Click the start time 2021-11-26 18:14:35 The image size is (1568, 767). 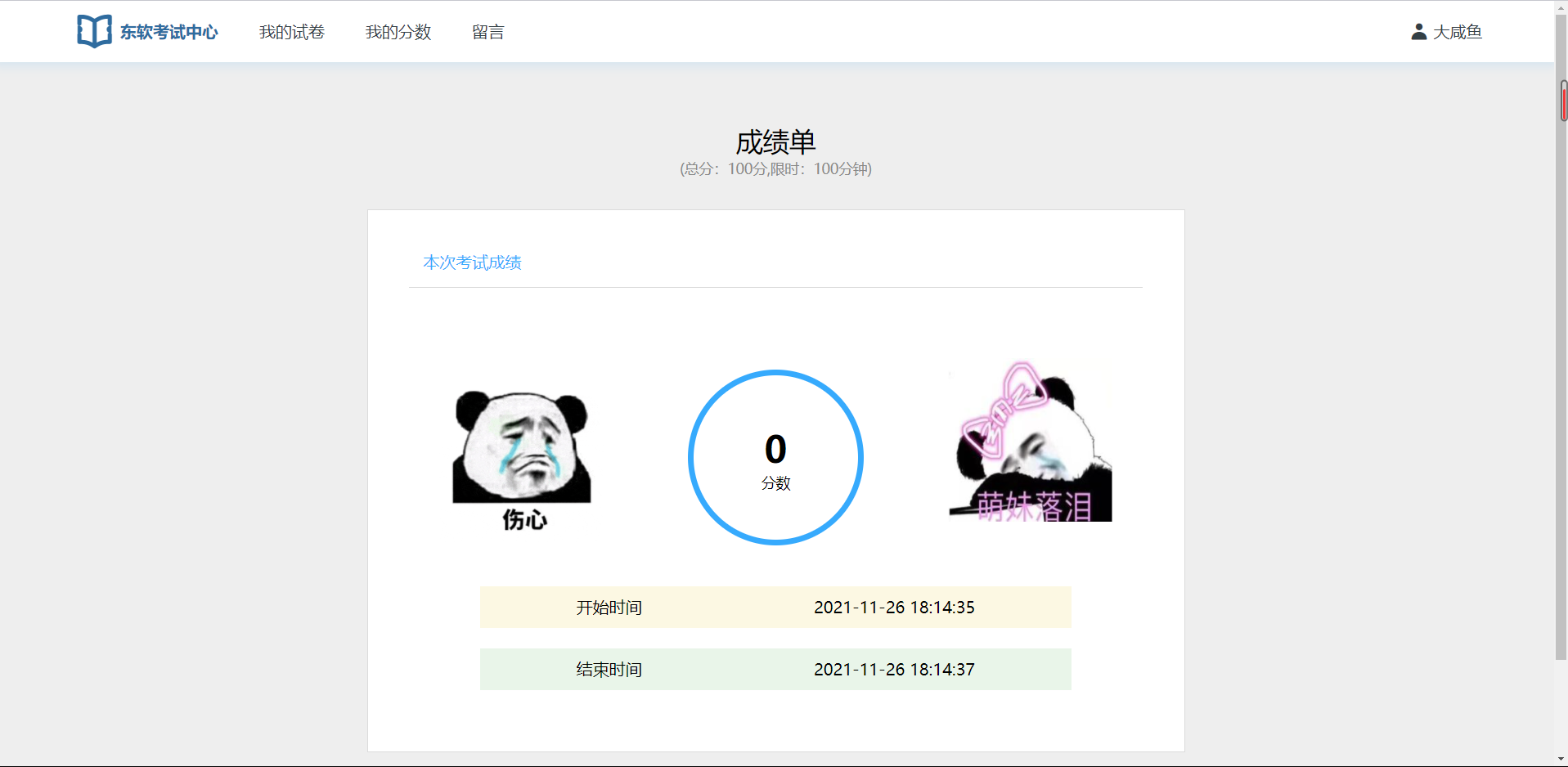pyautogui.click(x=894, y=608)
